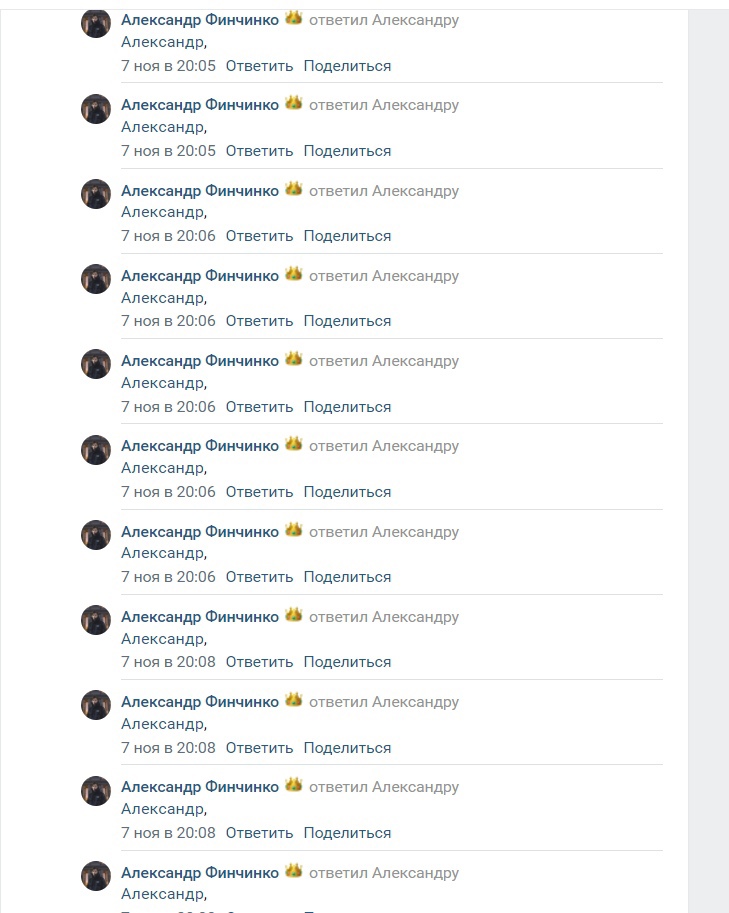Open the Александр Финчинко name in the bottommost comment
Viewport: 729px width, 913px height.
[x=200, y=873]
